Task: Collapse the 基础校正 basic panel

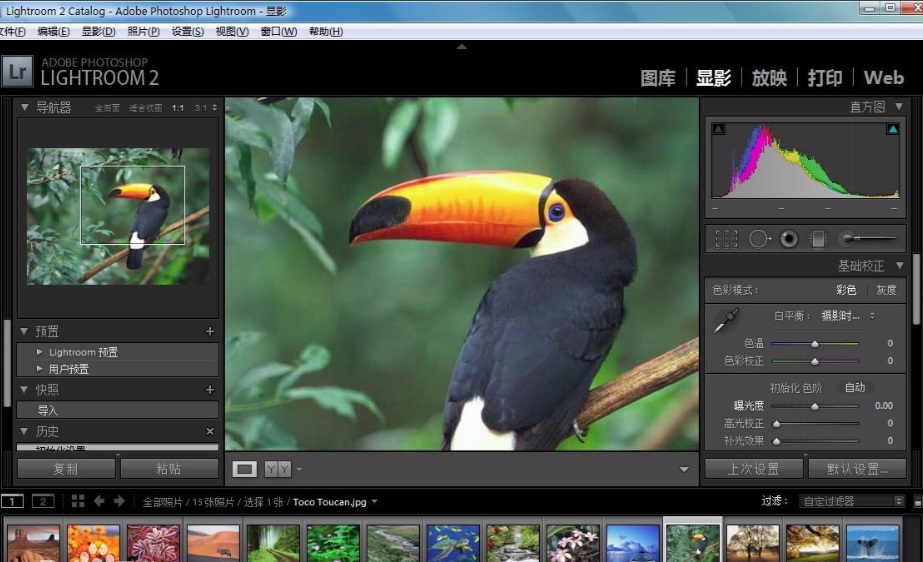Action: click(x=899, y=265)
